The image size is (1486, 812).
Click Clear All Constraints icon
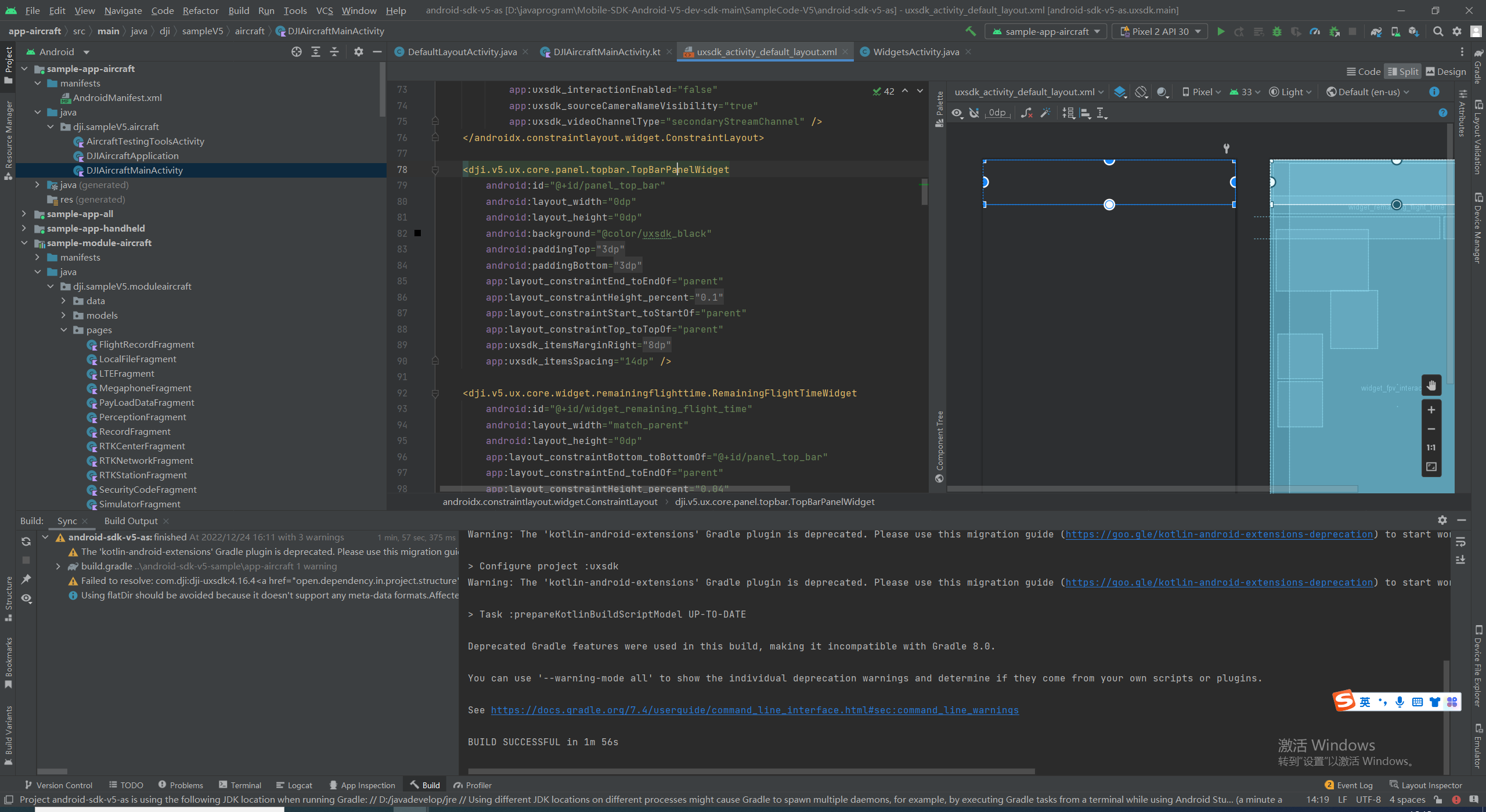tap(1026, 113)
